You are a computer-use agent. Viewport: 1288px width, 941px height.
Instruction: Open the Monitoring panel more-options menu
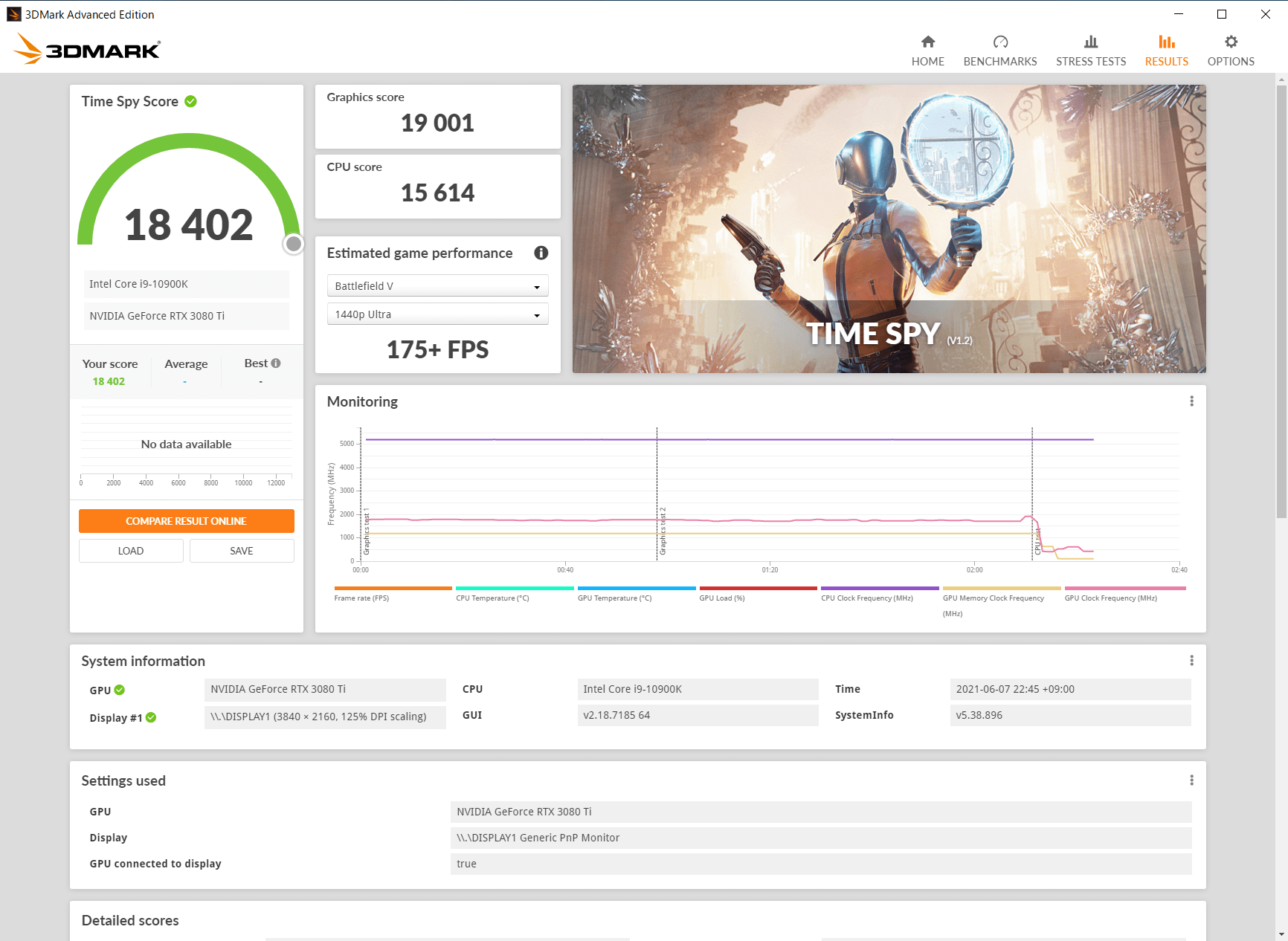click(1191, 401)
